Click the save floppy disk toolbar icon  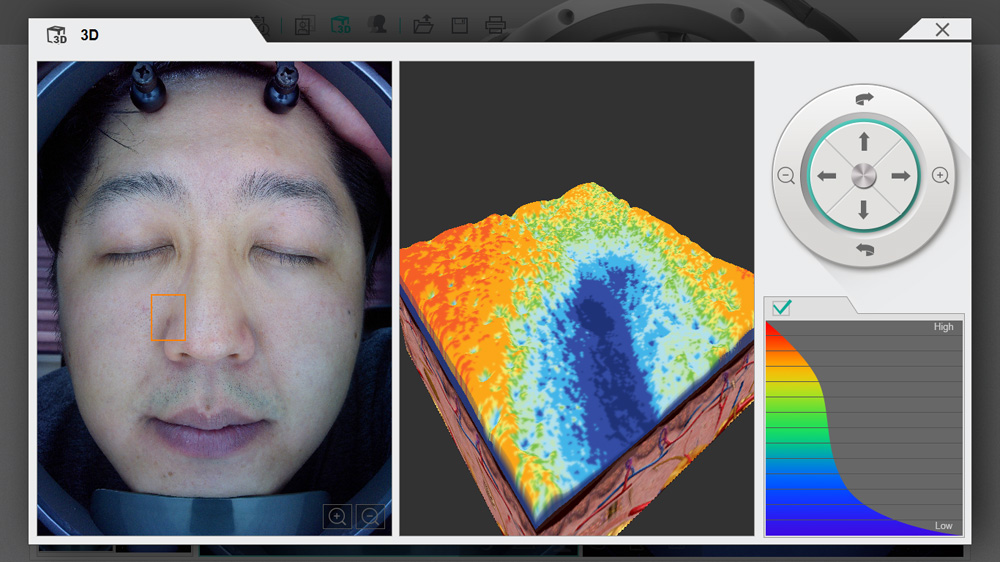coord(459,26)
